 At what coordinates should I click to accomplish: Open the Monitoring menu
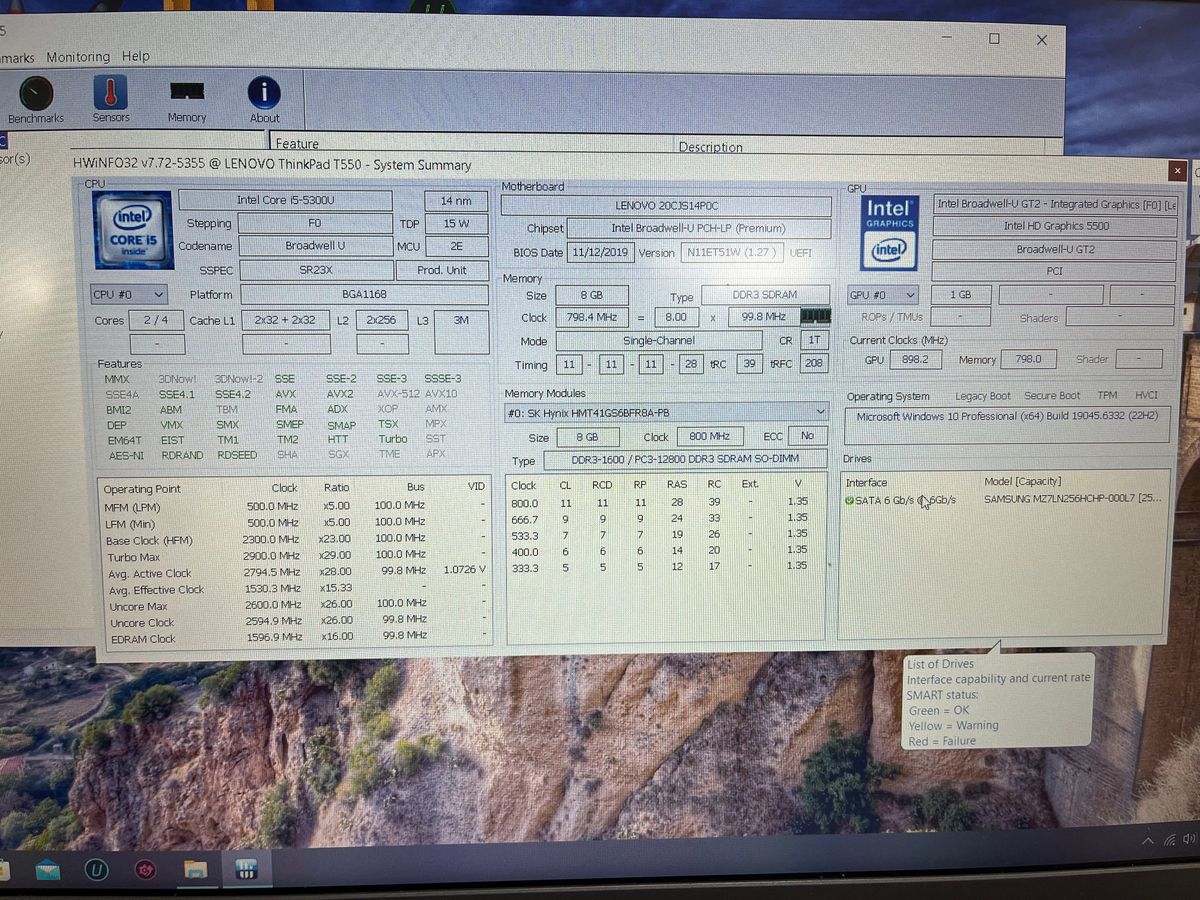click(x=78, y=57)
